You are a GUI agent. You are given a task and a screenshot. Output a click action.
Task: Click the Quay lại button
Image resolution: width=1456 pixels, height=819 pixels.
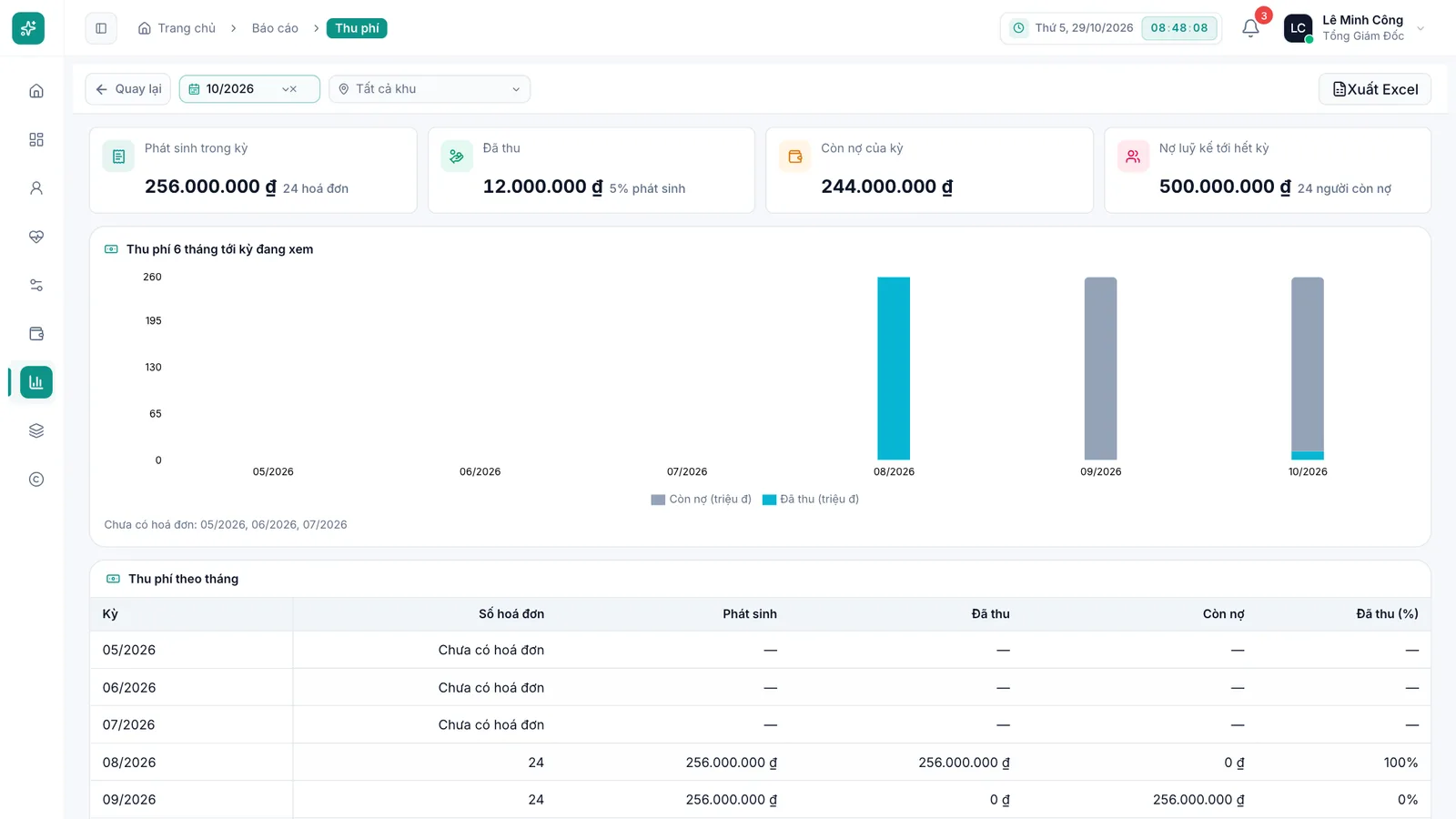point(128,89)
